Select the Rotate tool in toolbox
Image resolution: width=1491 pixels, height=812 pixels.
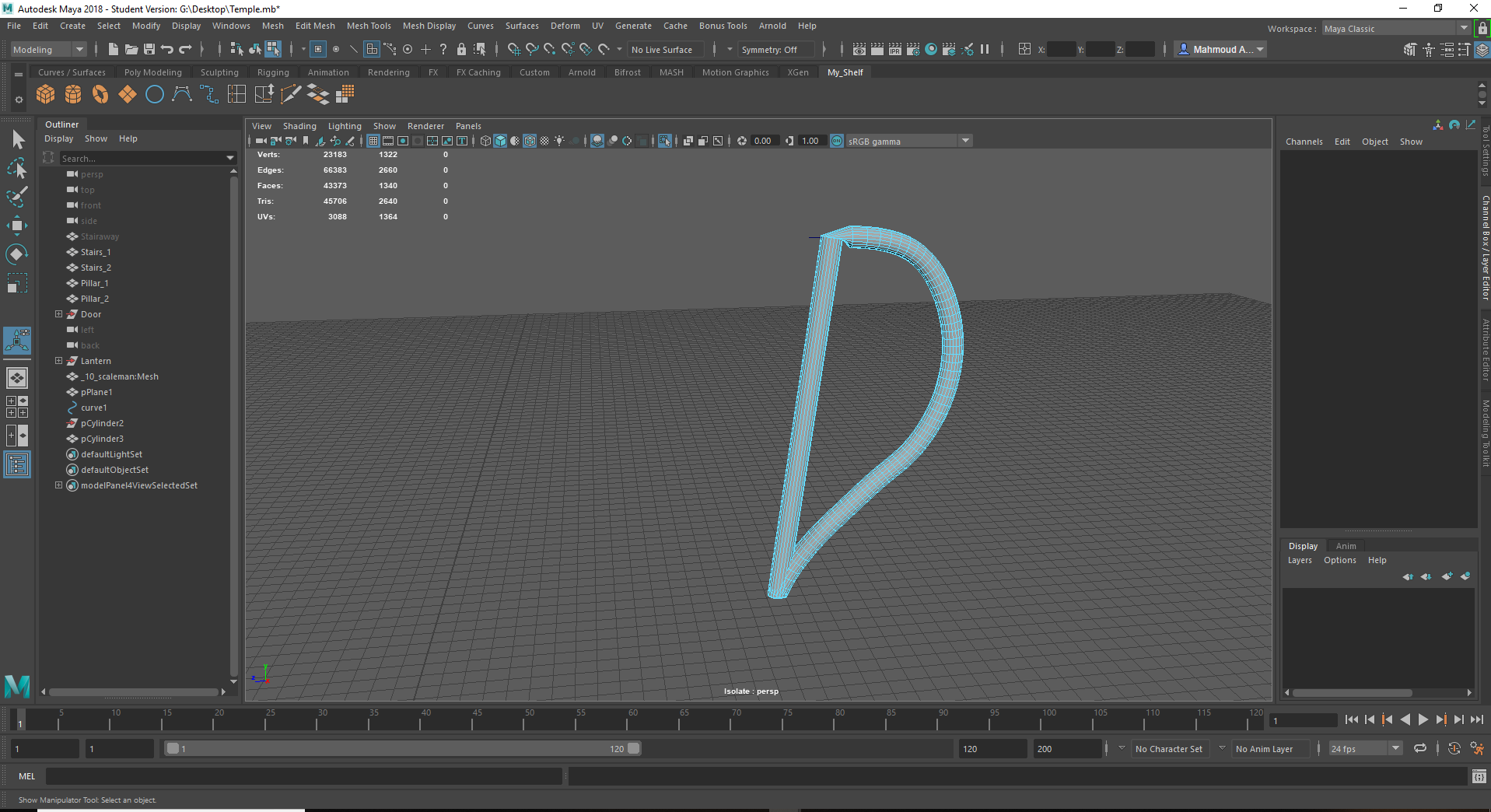[18, 254]
